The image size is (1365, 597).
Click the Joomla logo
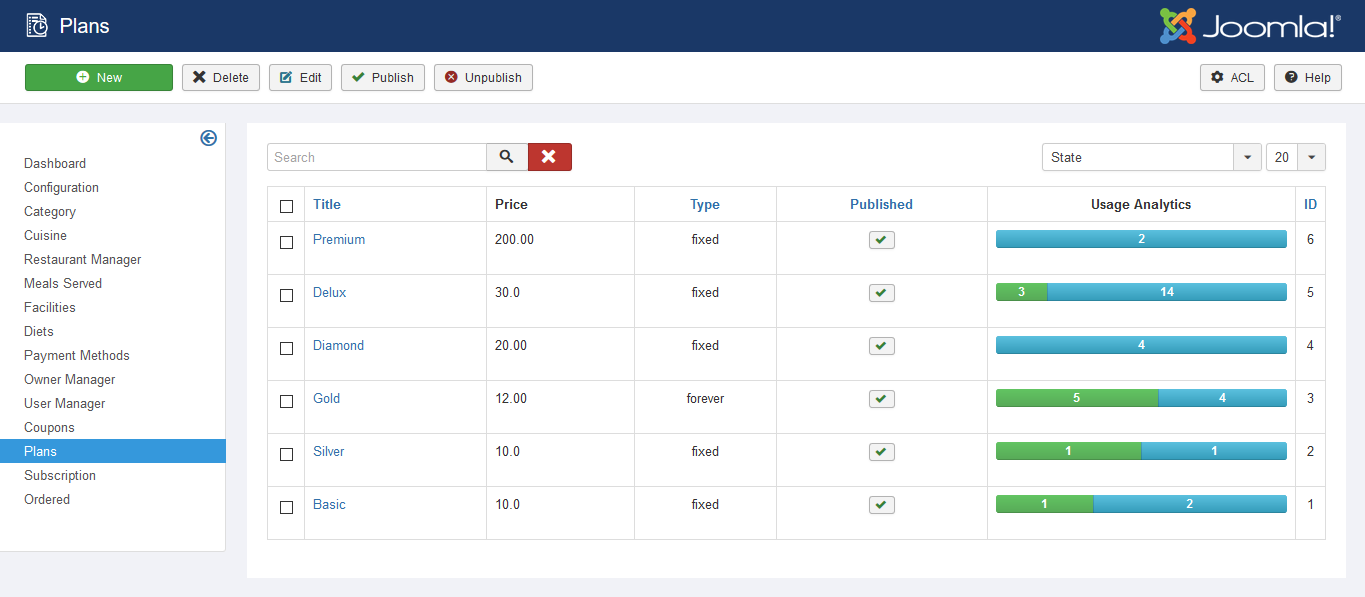point(1249,26)
